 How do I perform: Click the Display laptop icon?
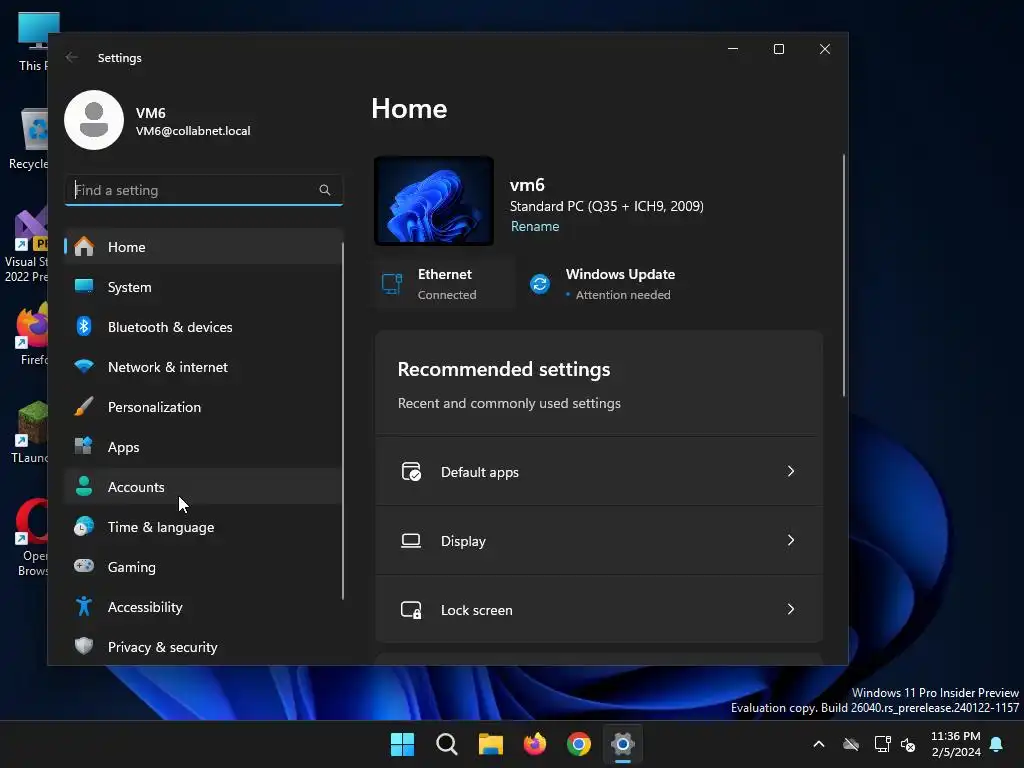click(x=411, y=541)
